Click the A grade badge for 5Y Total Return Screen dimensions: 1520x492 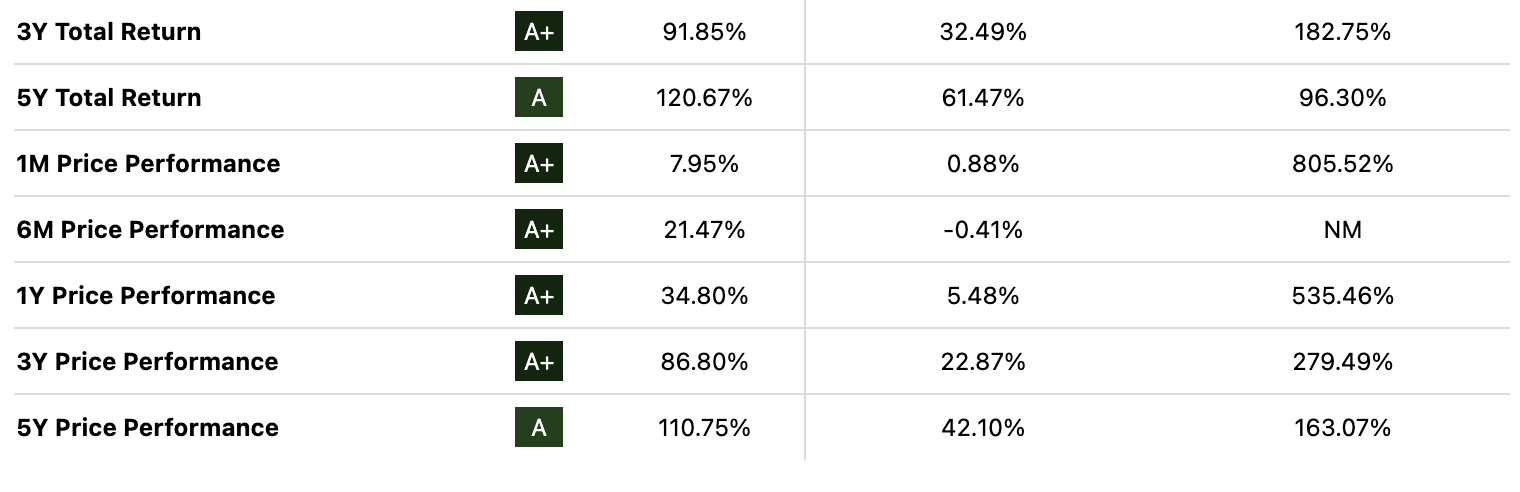pos(539,98)
